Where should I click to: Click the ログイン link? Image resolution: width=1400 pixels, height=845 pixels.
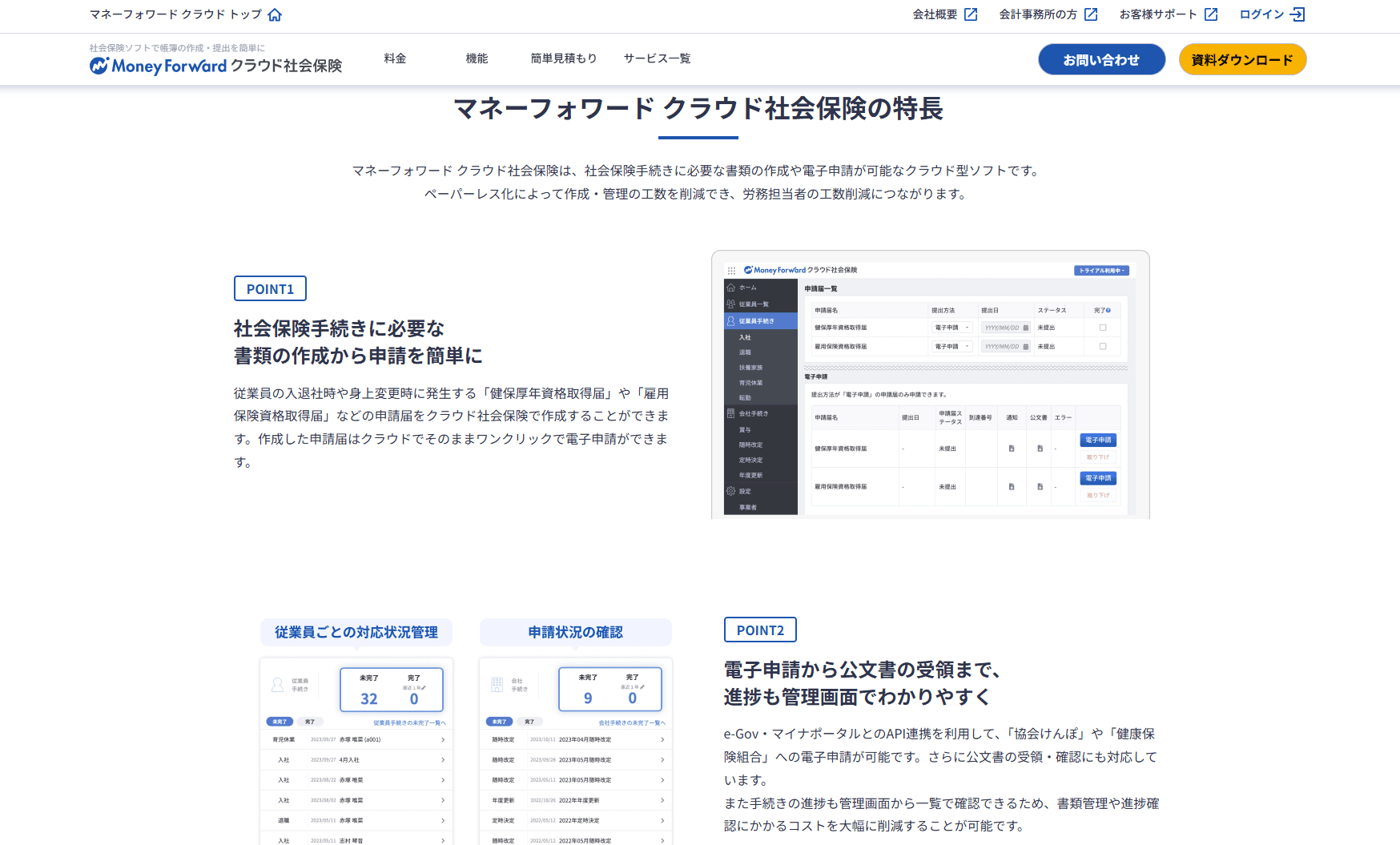pyautogui.click(x=1272, y=14)
